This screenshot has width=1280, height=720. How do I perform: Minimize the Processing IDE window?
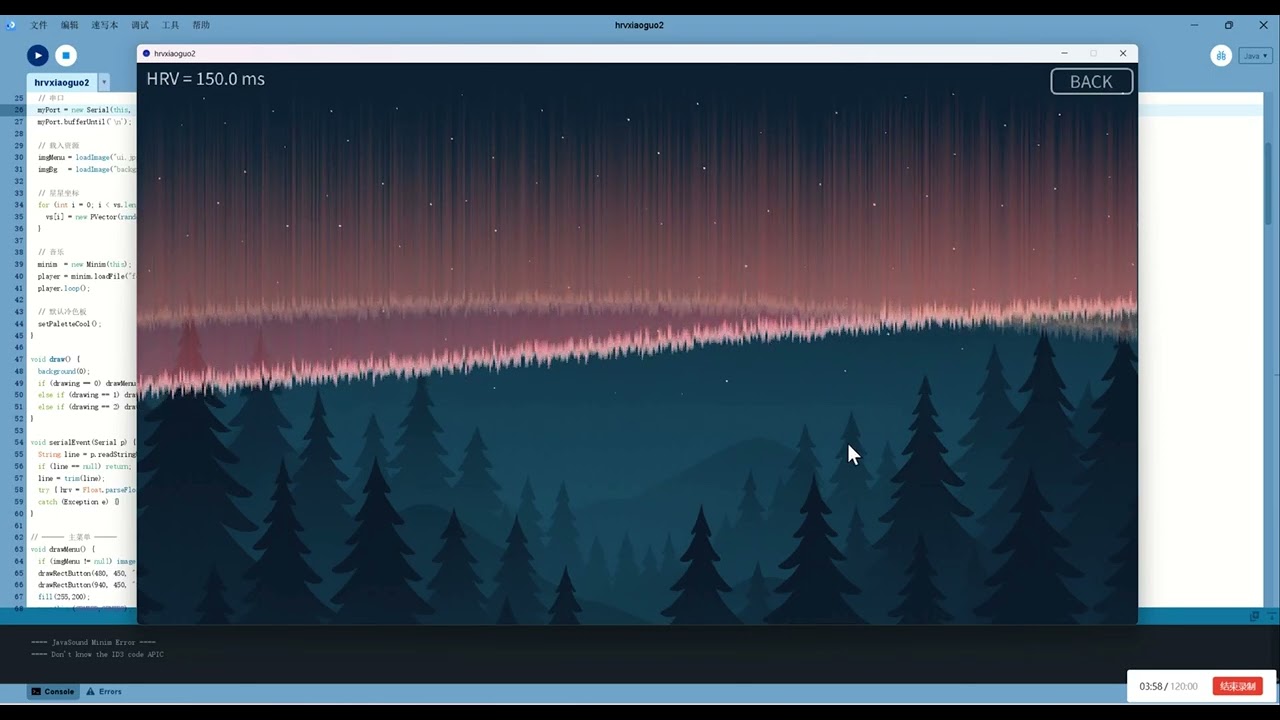(x=1194, y=25)
